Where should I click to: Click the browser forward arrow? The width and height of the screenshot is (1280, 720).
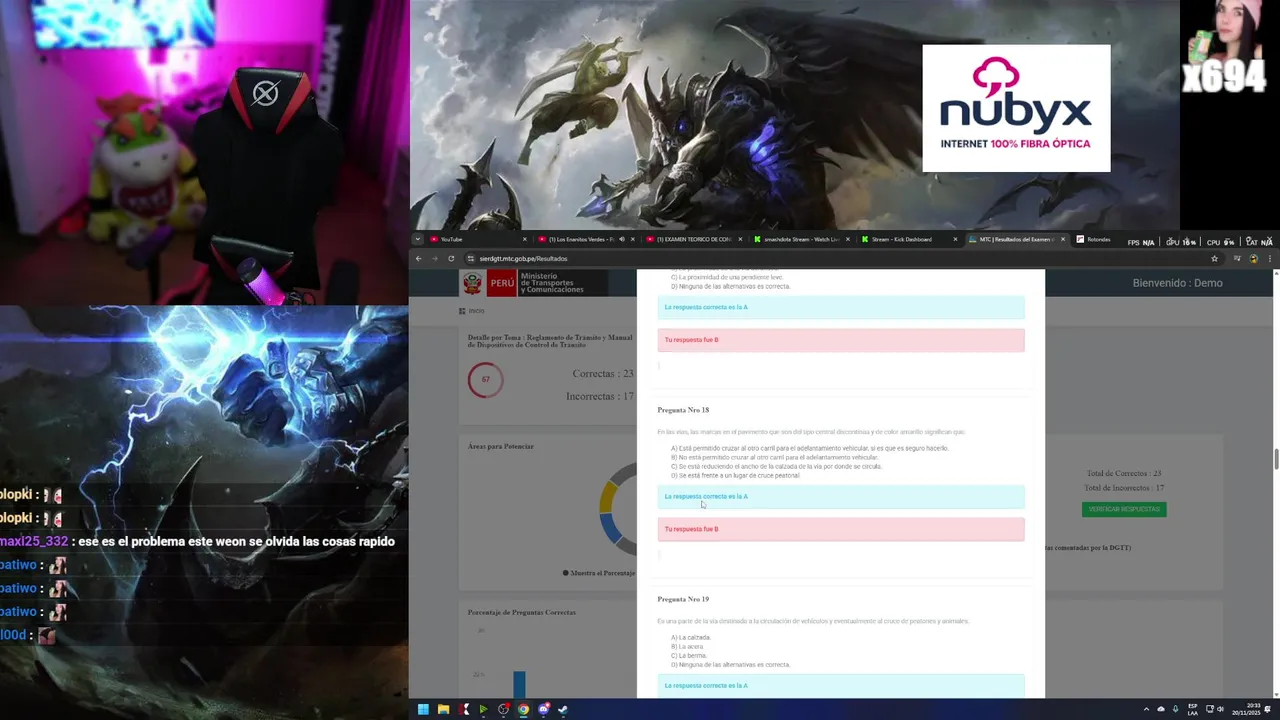(x=435, y=259)
